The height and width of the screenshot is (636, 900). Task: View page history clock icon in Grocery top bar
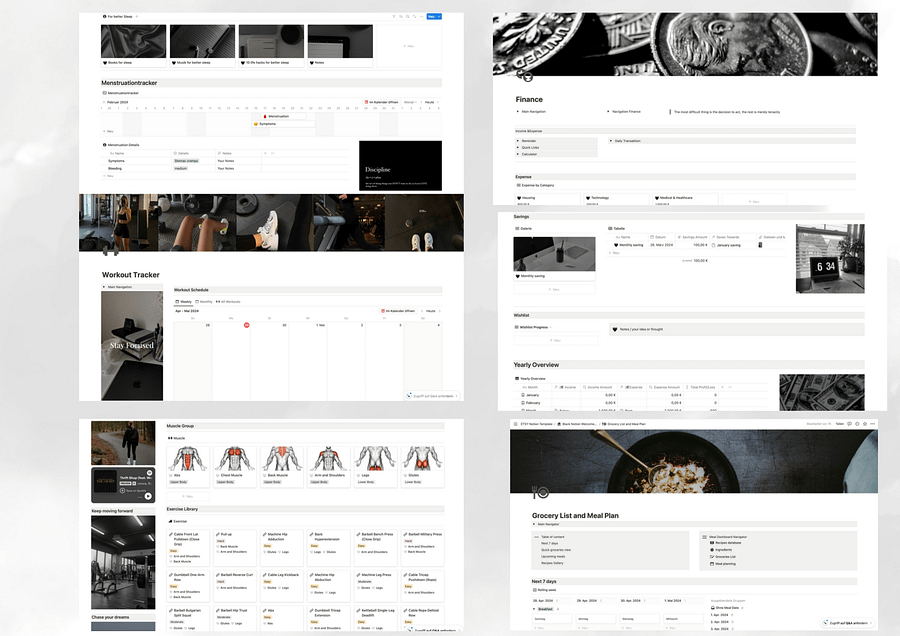tap(857, 424)
